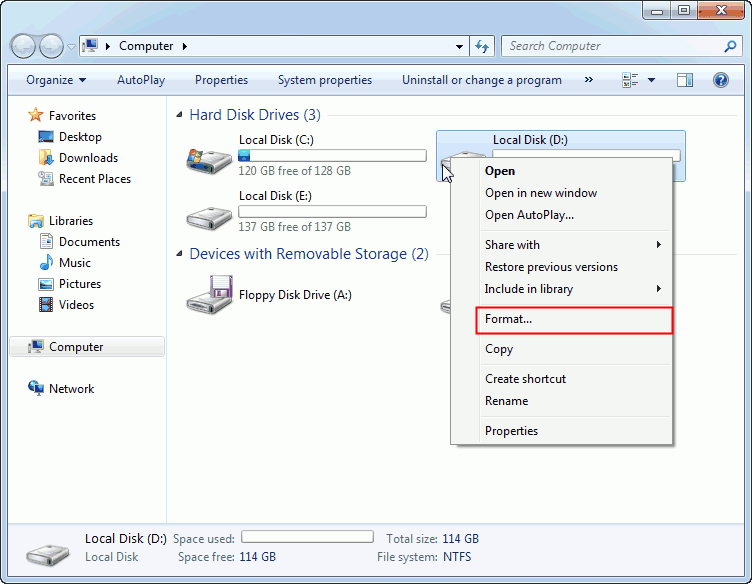Click the Documents library icon
Image resolution: width=752 pixels, height=584 pixels.
(46, 241)
